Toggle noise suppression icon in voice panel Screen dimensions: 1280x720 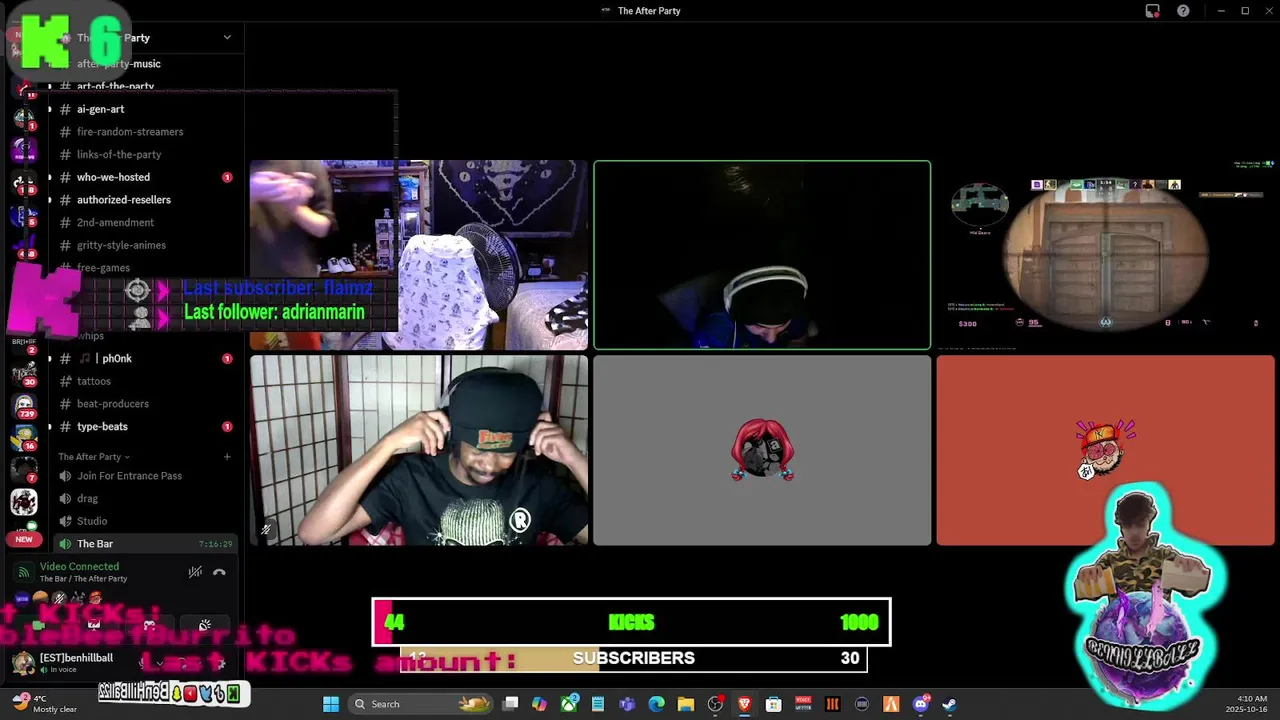coord(195,572)
